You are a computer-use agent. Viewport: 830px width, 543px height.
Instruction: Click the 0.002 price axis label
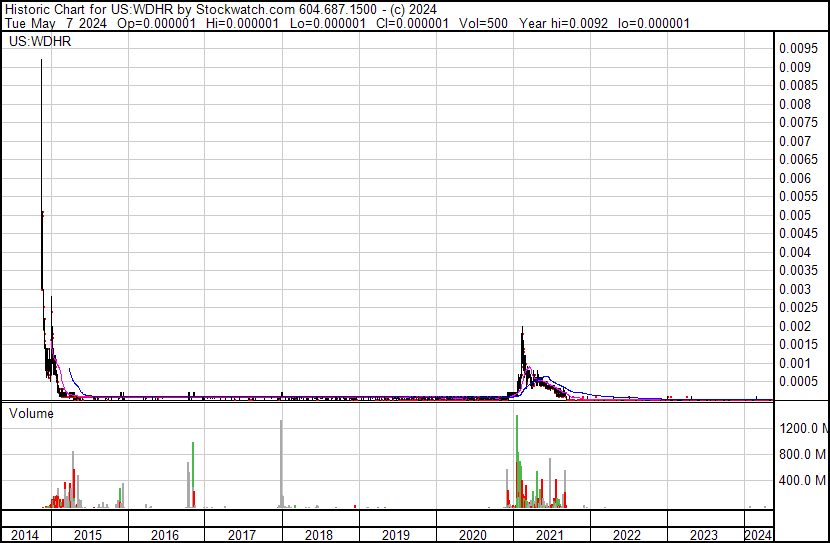point(795,326)
